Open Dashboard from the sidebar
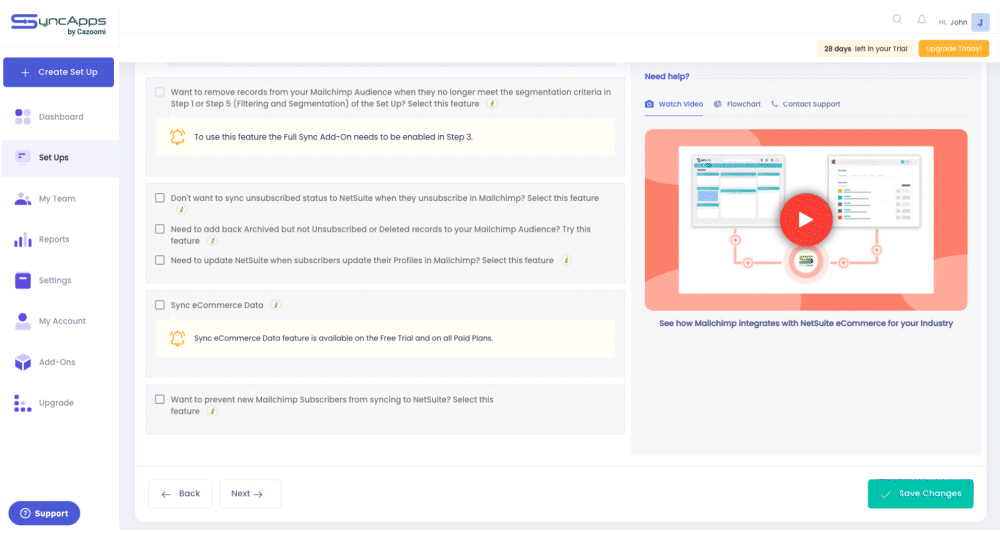1000x542 pixels. click(x=60, y=117)
